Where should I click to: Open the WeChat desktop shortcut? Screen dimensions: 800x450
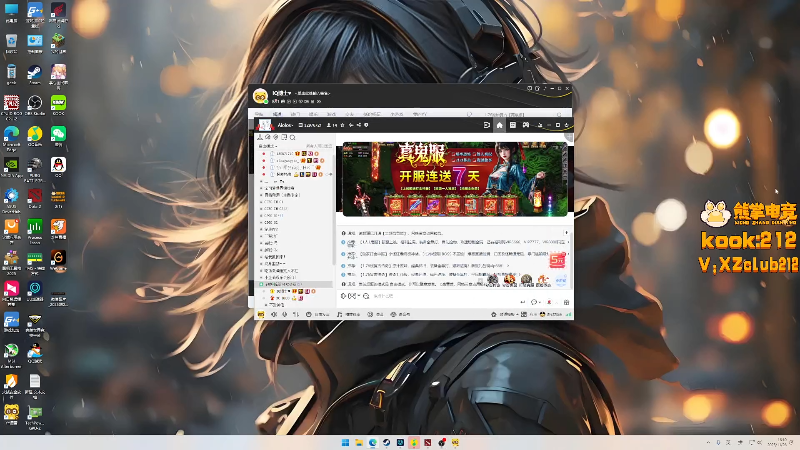tap(58, 136)
